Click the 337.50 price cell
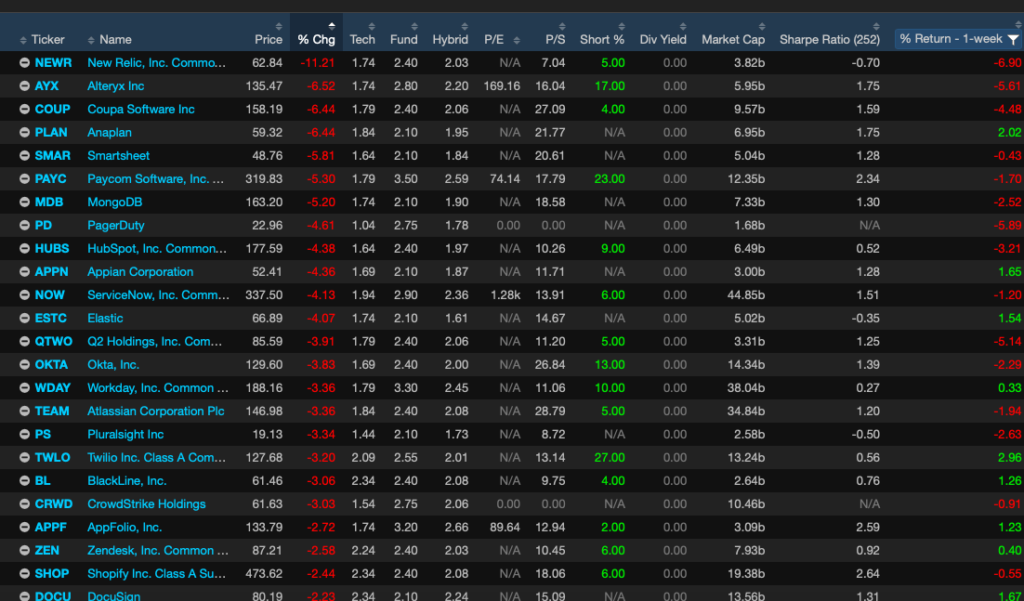This screenshot has width=1024, height=601. [264, 295]
